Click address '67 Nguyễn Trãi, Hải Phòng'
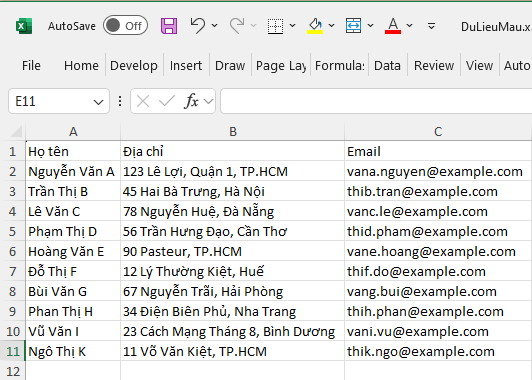Image resolution: width=532 pixels, height=380 pixels. click(x=232, y=291)
